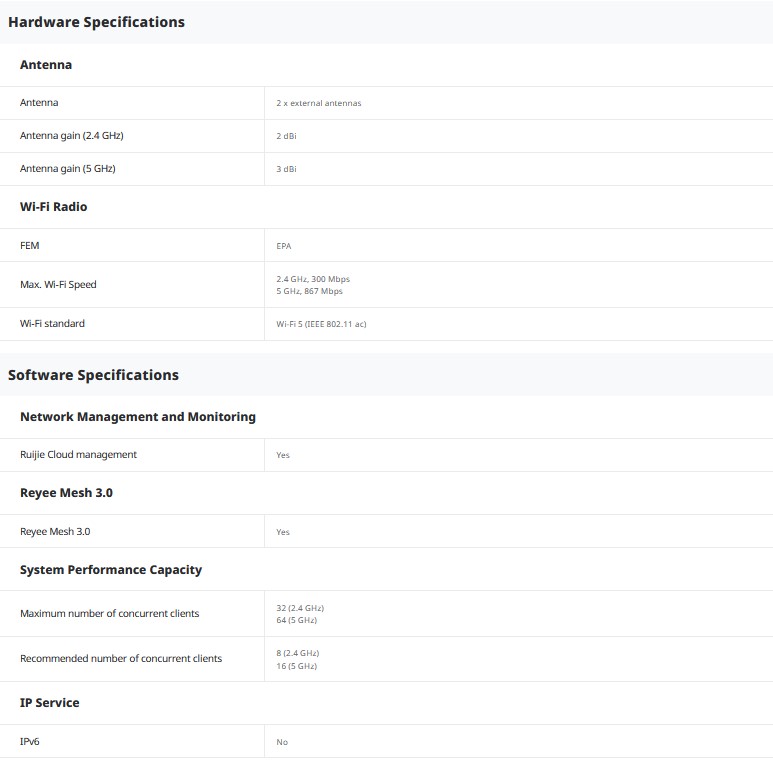This screenshot has height=761, width=773.
Task: Select the bold Reyee Mesh 3.0 heading
Action: 66,493
